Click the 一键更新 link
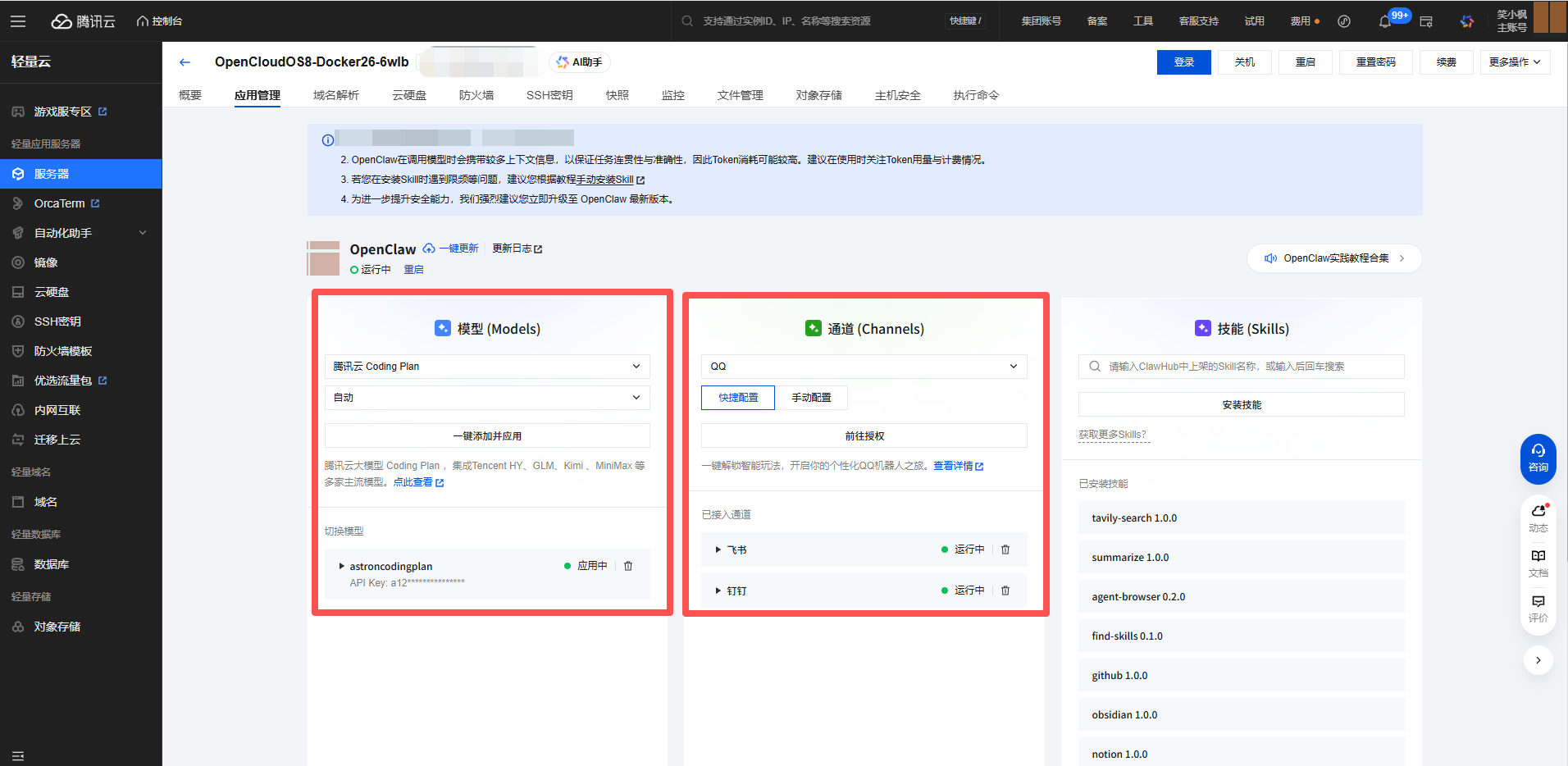This screenshot has height=766, width=1568. tap(451, 248)
